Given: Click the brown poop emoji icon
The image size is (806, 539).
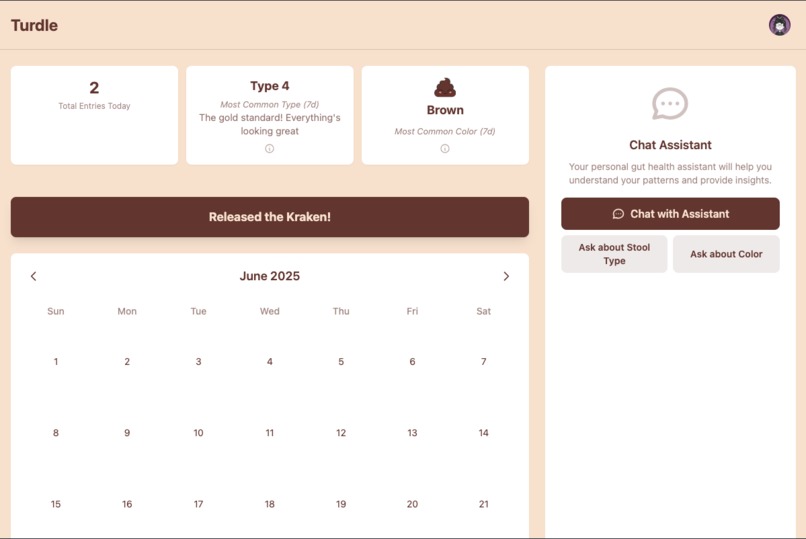Looking at the screenshot, I should click(x=445, y=87).
